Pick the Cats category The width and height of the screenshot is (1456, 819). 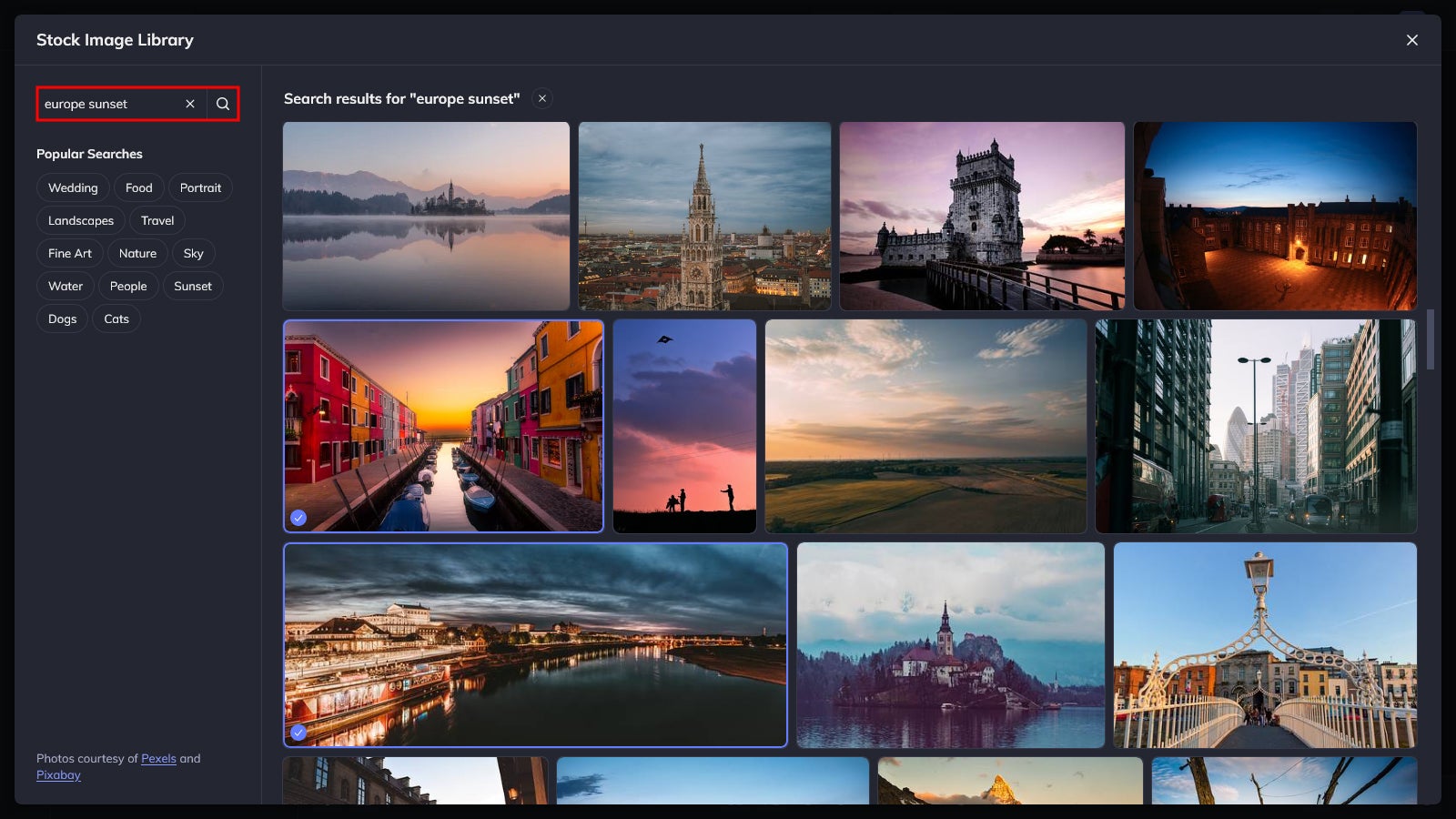[116, 318]
